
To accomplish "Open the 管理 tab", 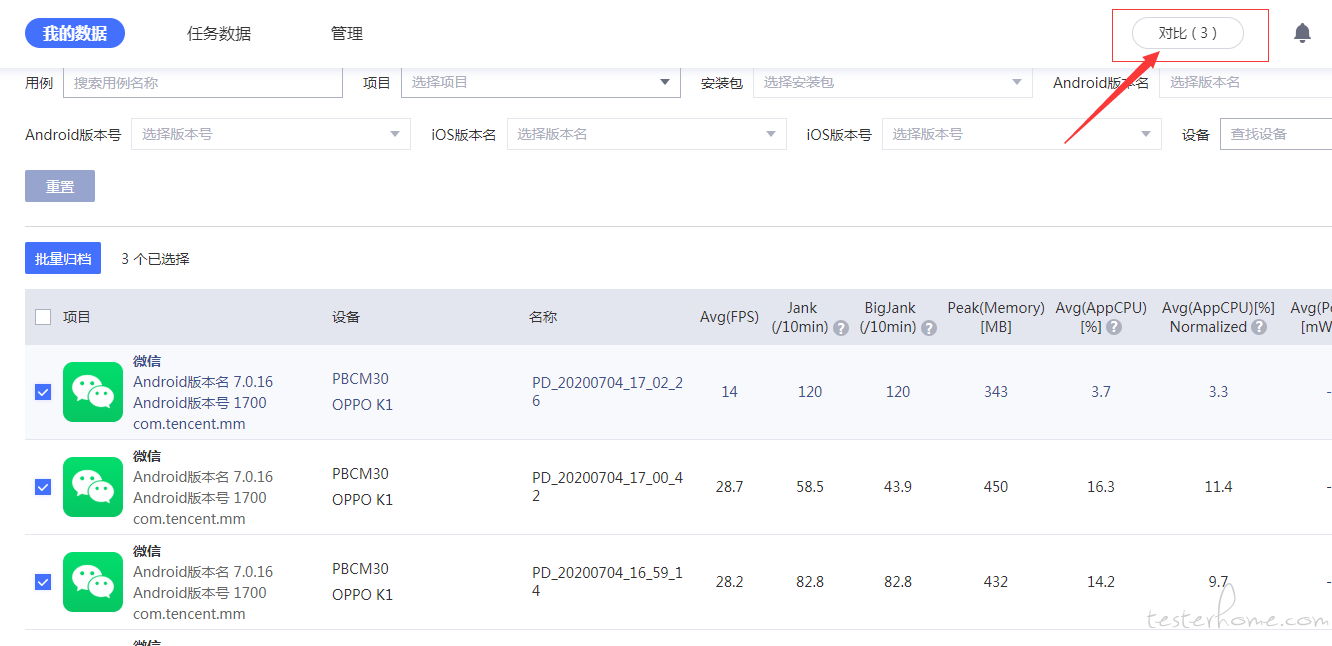I will point(347,34).
